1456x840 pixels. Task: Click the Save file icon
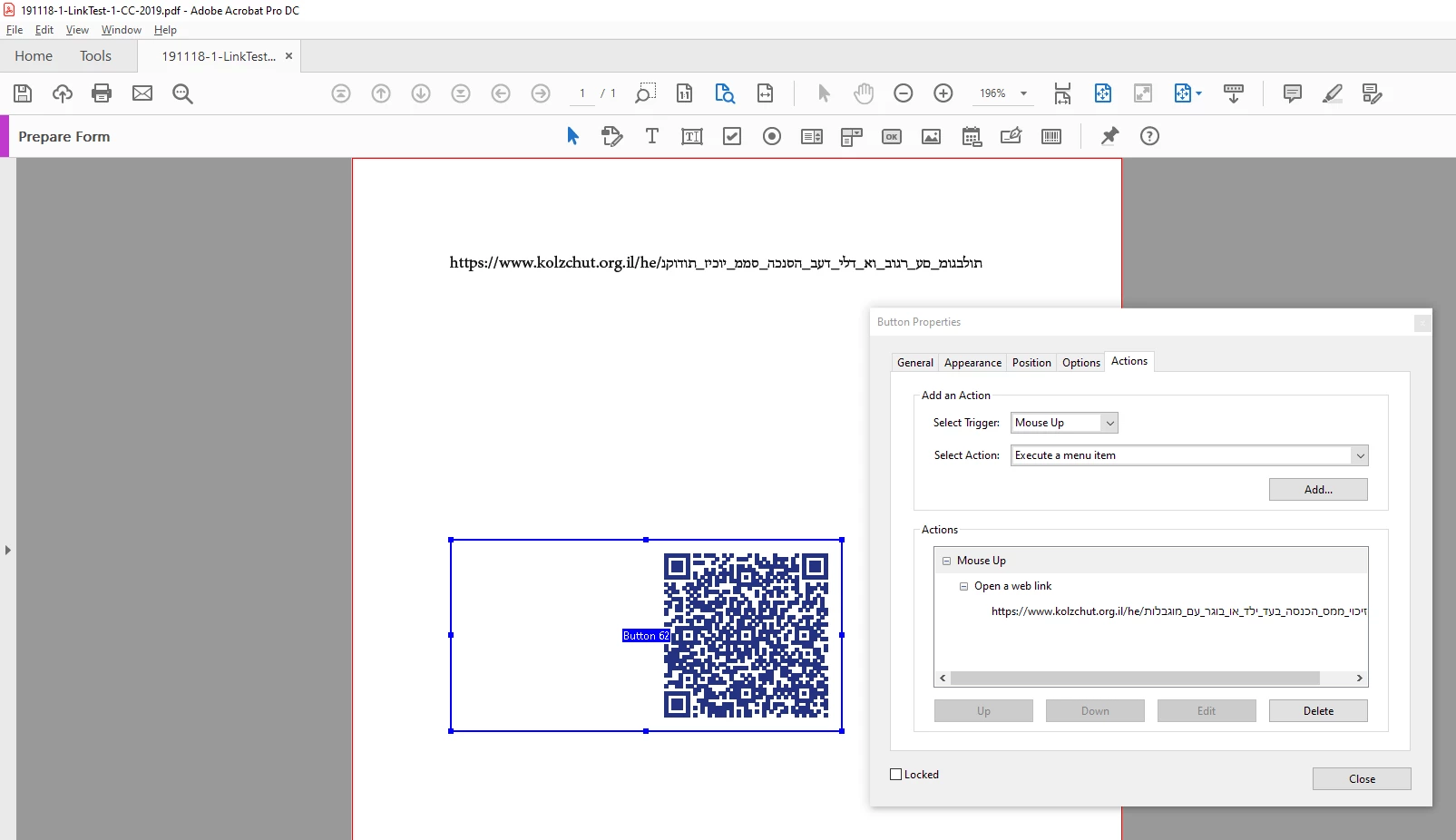pyautogui.click(x=23, y=93)
